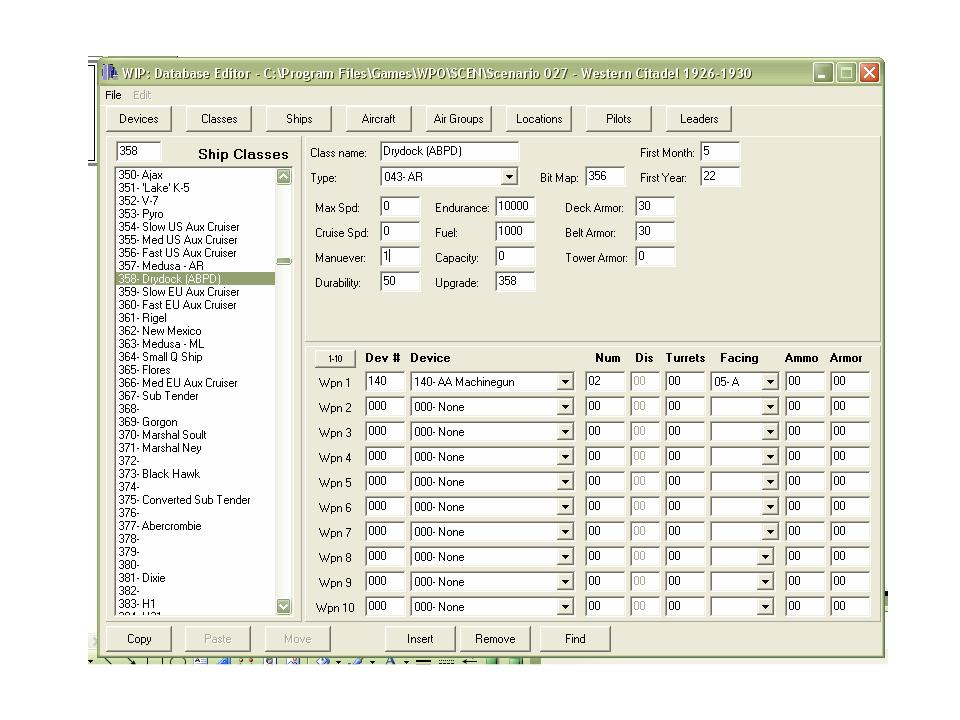
Task: Open the Locations tab
Action: pos(539,119)
